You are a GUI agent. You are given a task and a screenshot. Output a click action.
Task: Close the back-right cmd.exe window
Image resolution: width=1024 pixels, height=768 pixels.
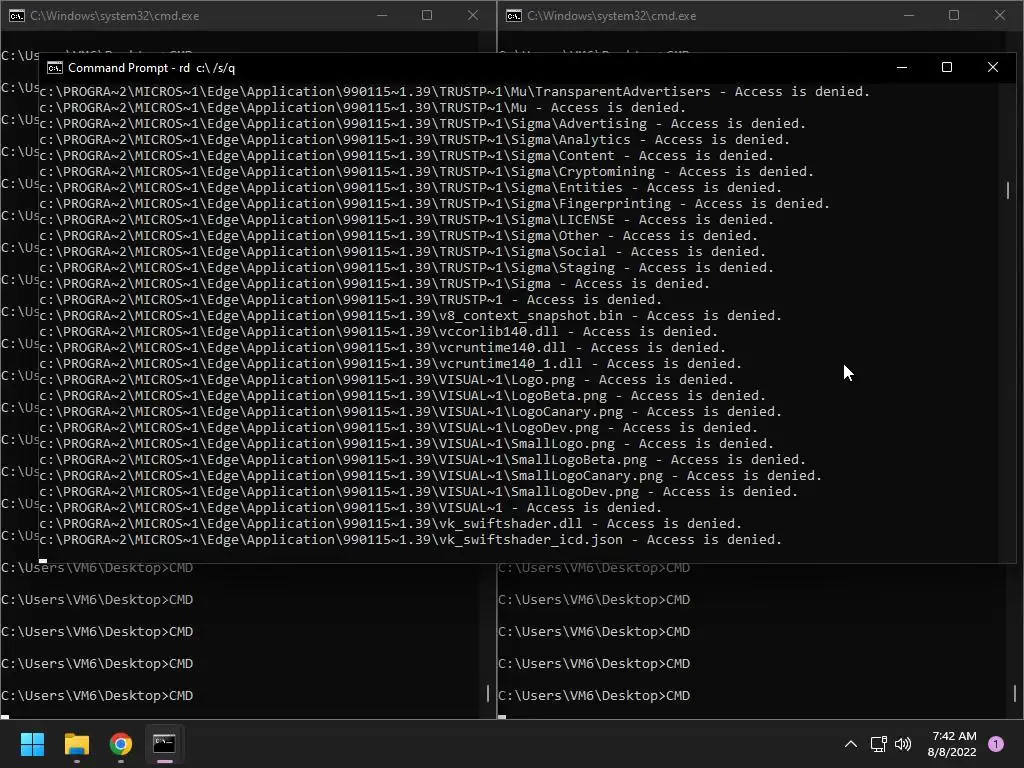[x=1000, y=15]
